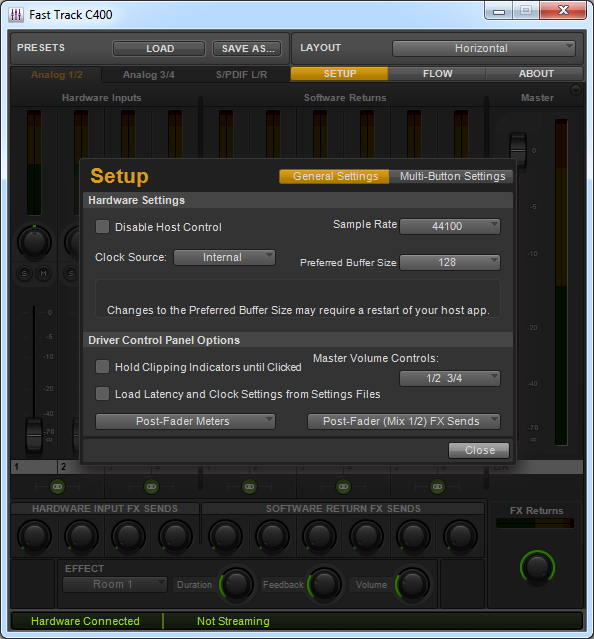594x639 pixels.
Task: Toggle stereo link for software returns 5 and 6
Action: pos(437,487)
